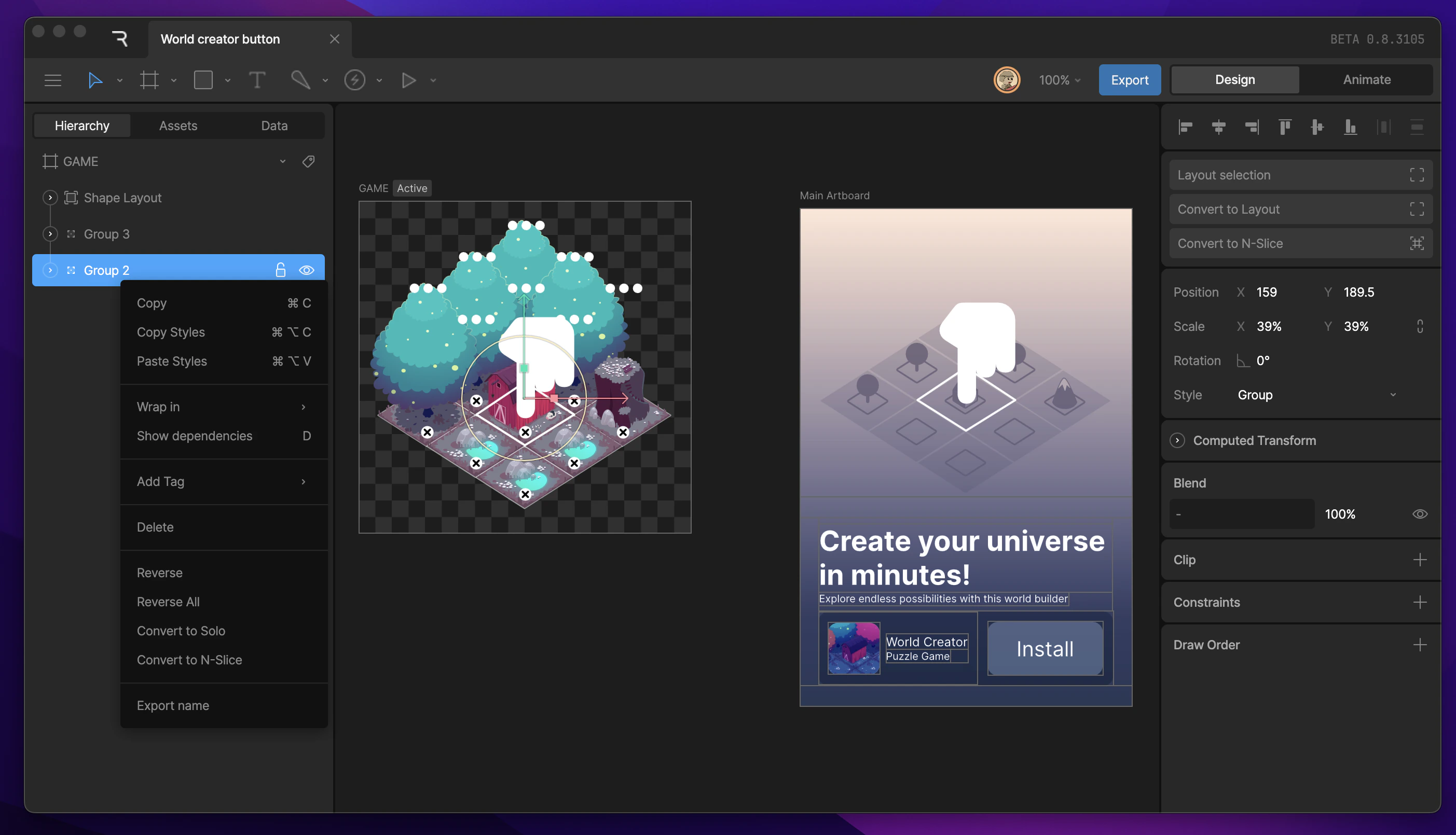The image size is (1456, 835).
Task: Switch to the Assets tab
Action: 178,126
